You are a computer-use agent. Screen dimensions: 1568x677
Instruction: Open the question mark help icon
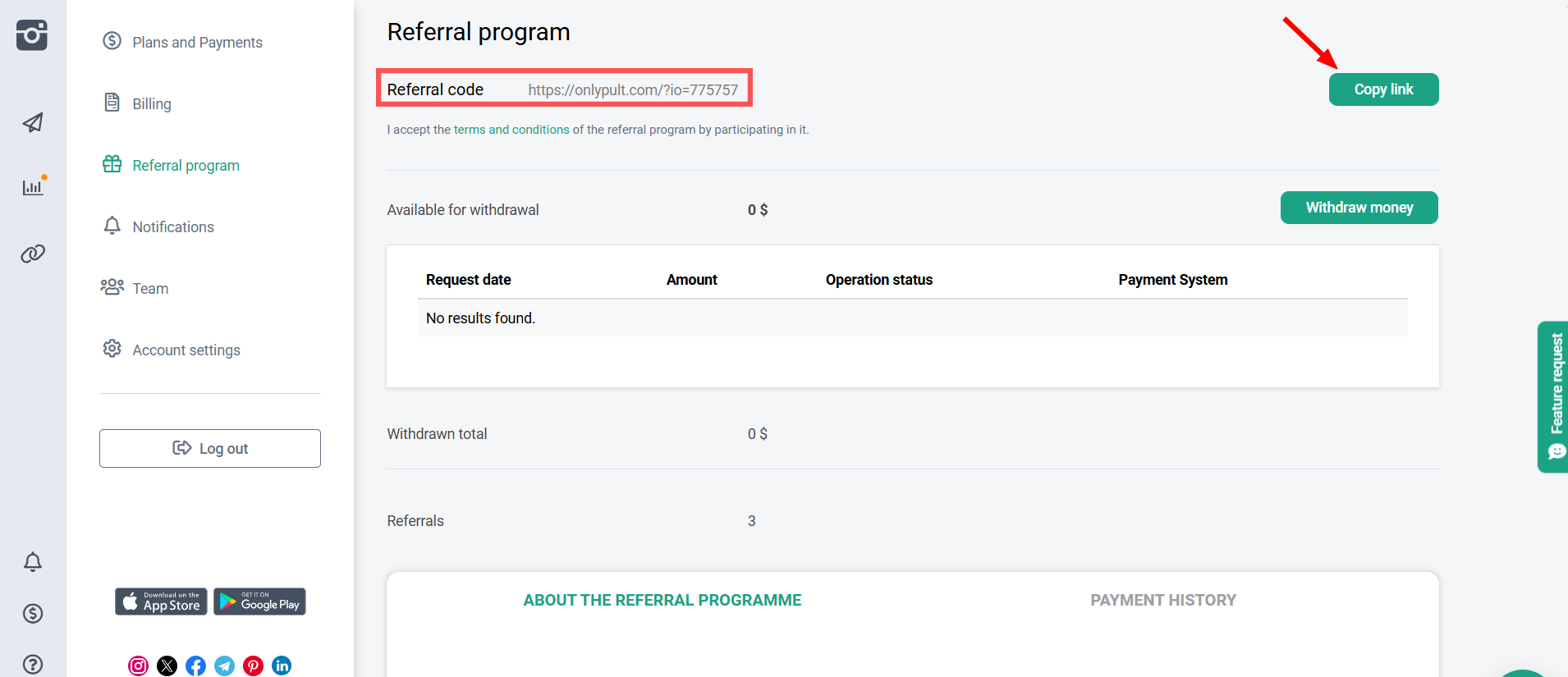point(33,664)
